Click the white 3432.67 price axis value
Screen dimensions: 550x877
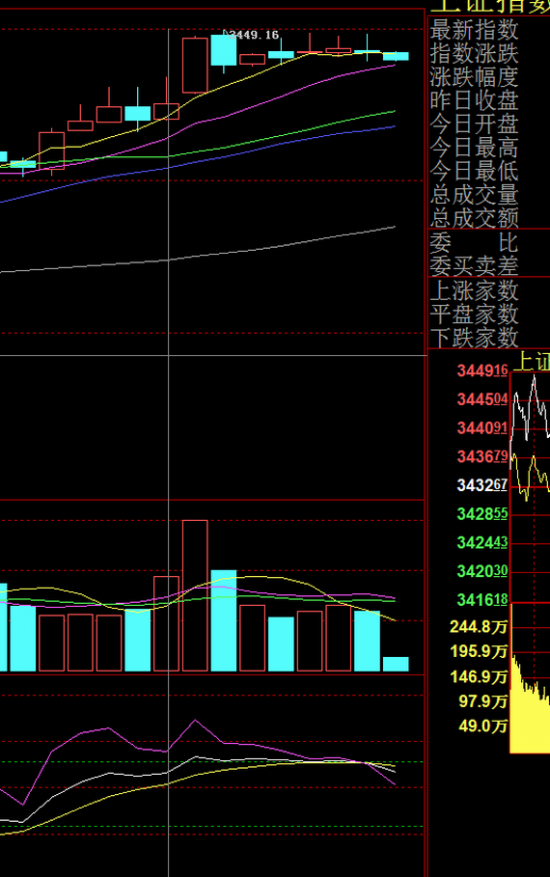tap(482, 485)
